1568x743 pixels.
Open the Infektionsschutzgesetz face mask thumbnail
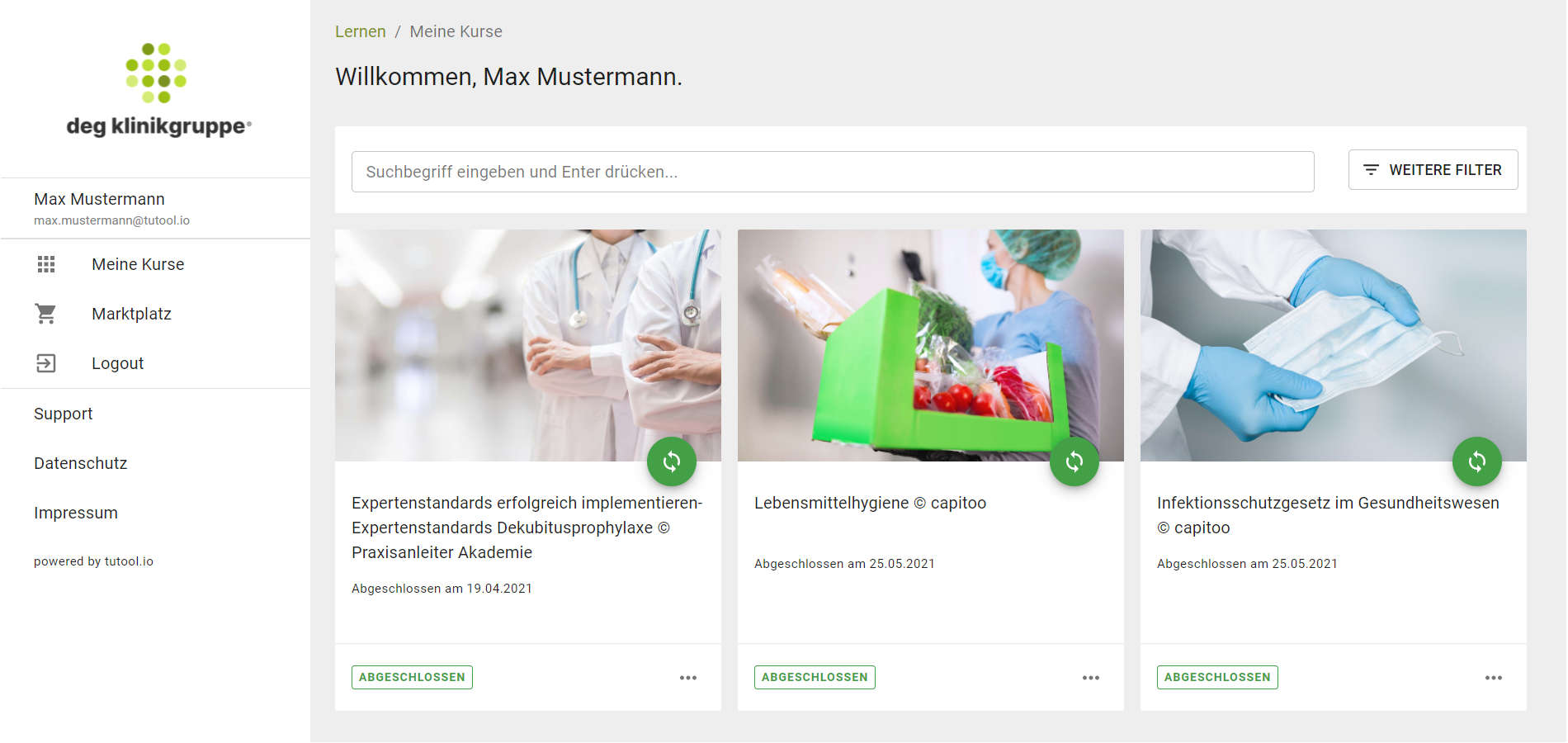[x=1334, y=345]
